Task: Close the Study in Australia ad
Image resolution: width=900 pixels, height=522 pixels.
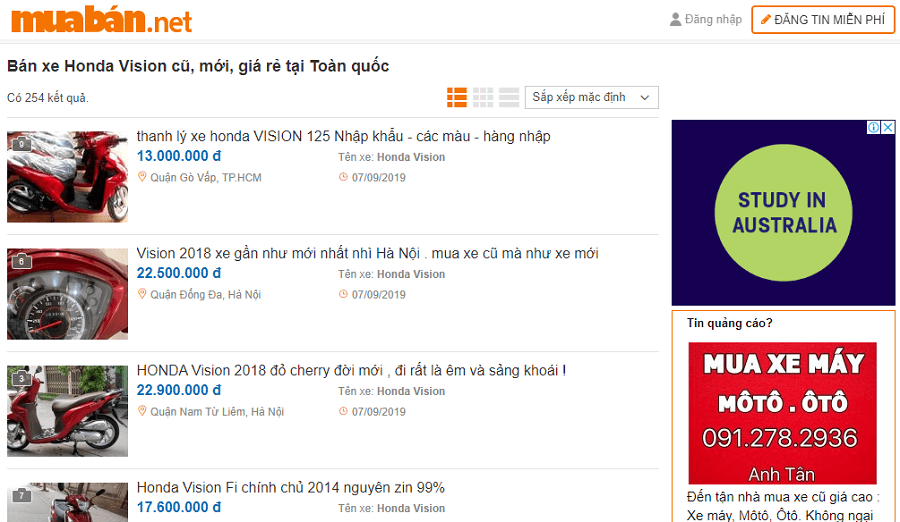Action: 887,127
